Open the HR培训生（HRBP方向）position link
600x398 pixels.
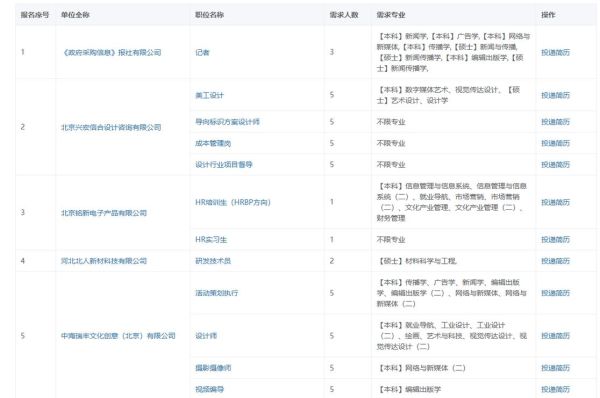click(233, 202)
